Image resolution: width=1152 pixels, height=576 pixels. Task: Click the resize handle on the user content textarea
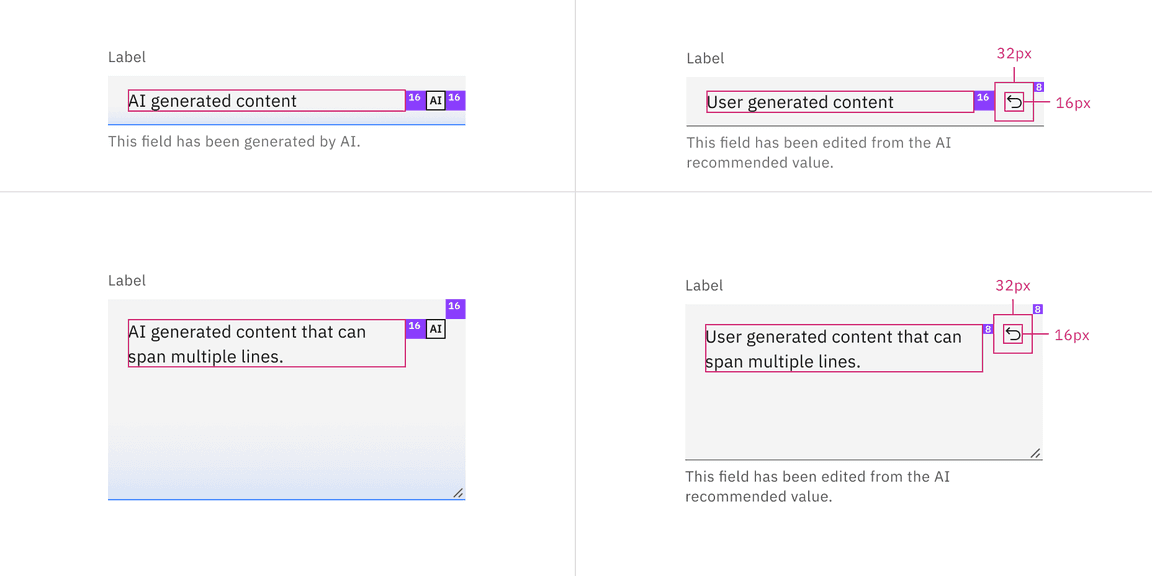click(x=1035, y=452)
